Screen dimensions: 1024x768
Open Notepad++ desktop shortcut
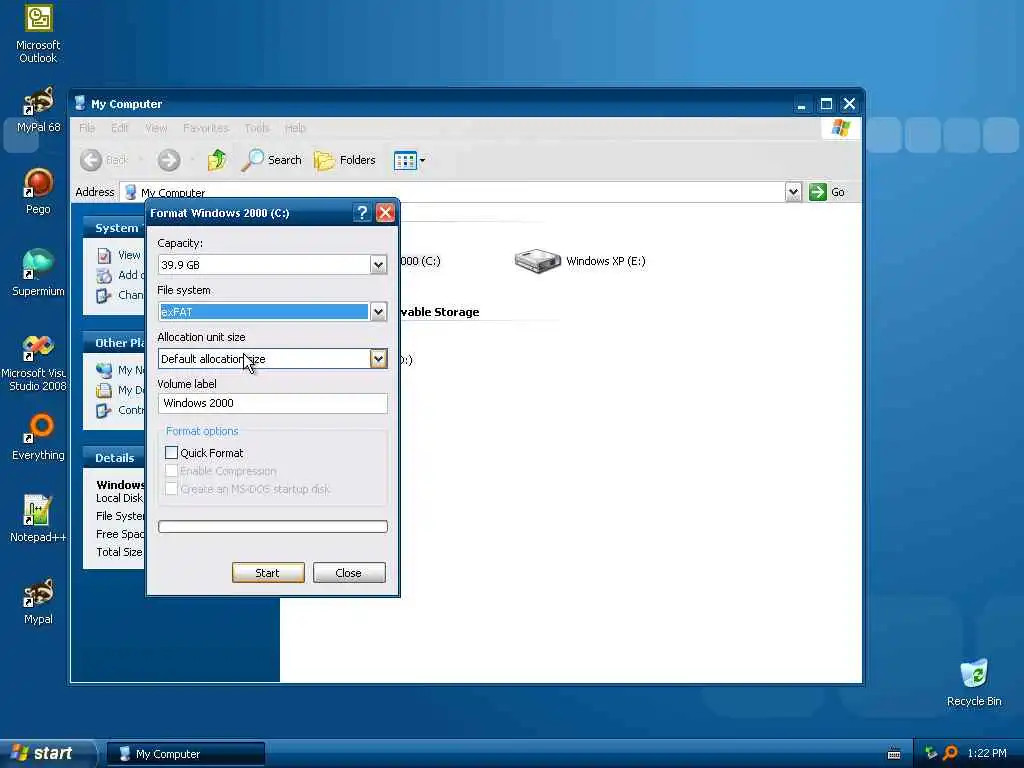pos(38,519)
